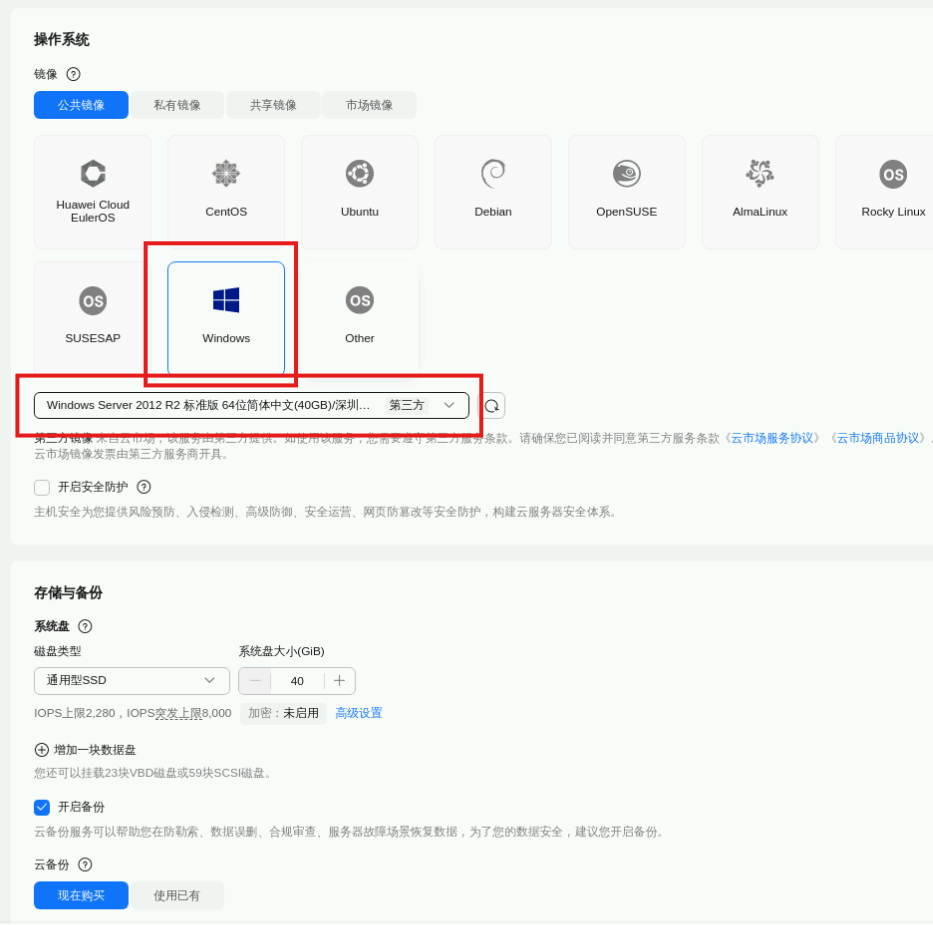Choose the CentOS operating system icon
The image size is (933, 925).
[226, 174]
